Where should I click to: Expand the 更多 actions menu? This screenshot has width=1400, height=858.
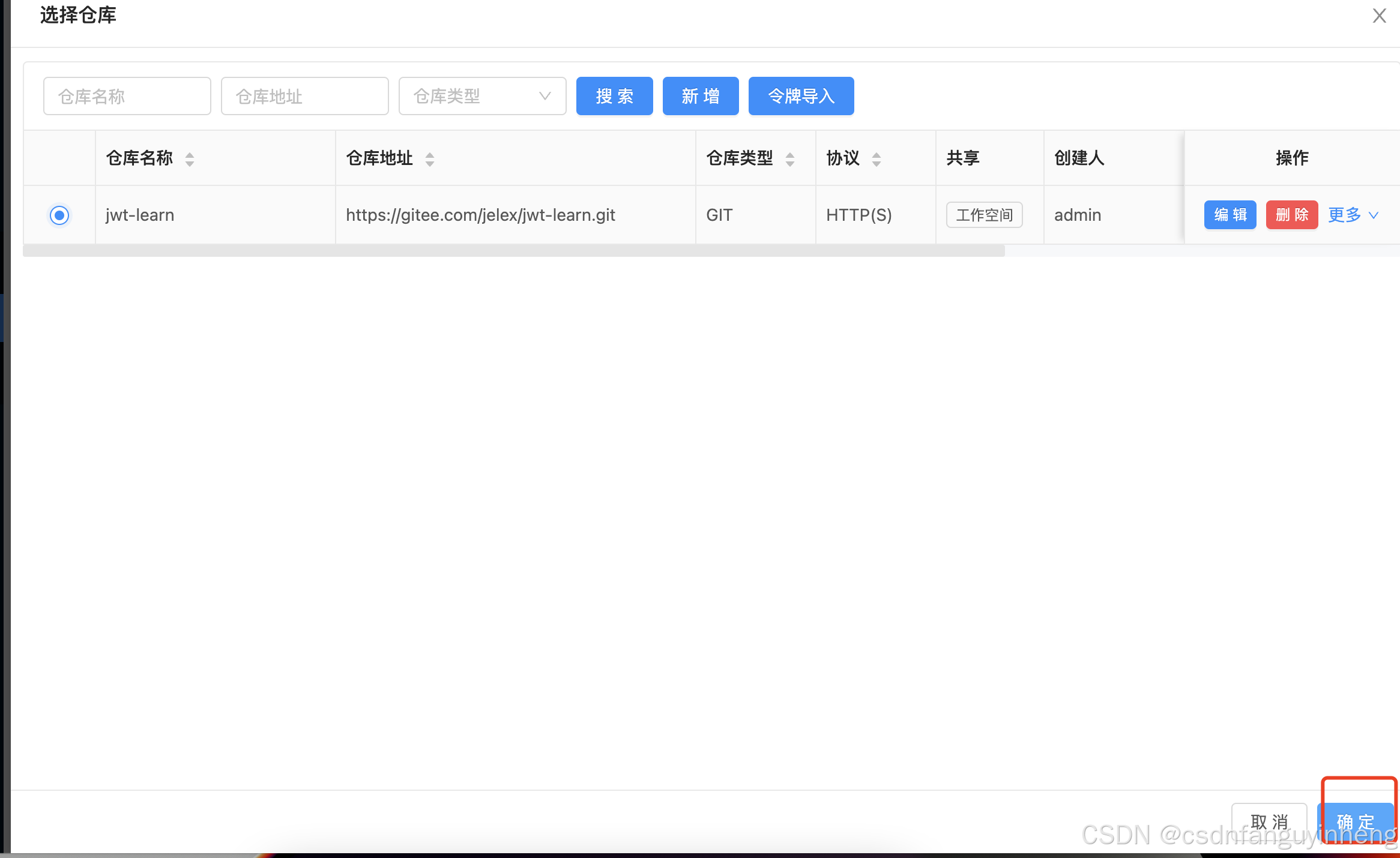[1345, 215]
